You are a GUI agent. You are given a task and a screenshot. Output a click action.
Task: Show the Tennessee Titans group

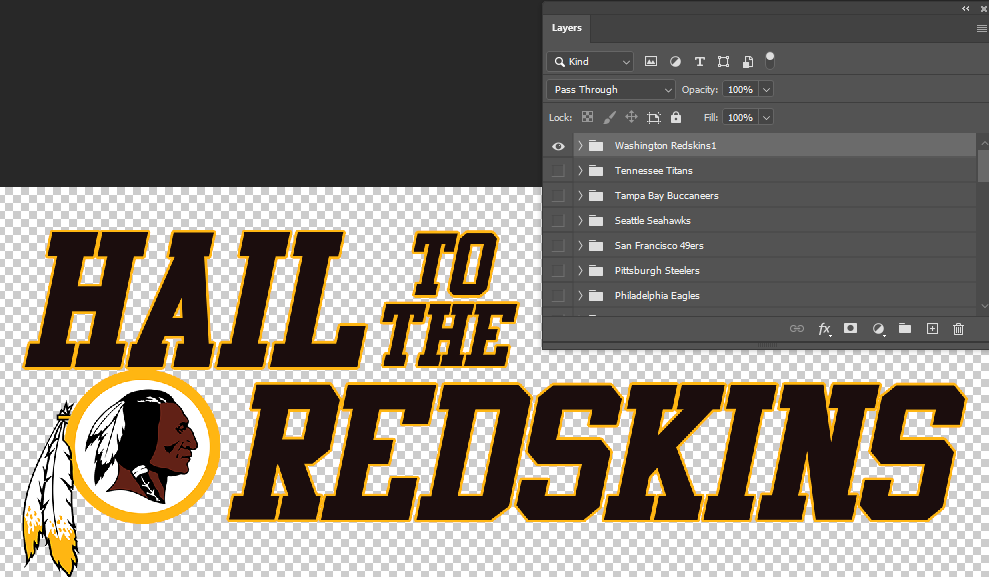coord(558,170)
